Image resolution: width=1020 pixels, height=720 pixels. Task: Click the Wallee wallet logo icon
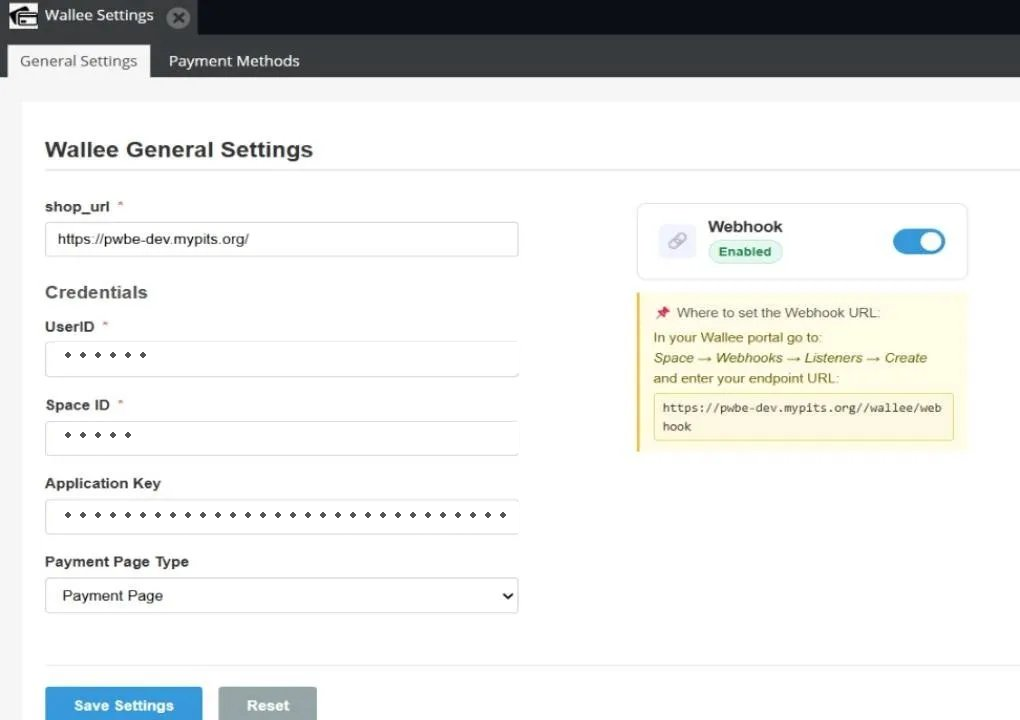click(x=23, y=16)
